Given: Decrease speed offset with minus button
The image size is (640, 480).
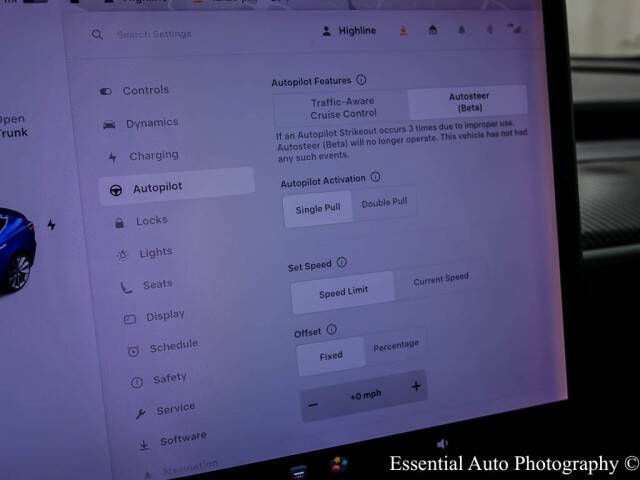Looking at the screenshot, I should [x=313, y=405].
